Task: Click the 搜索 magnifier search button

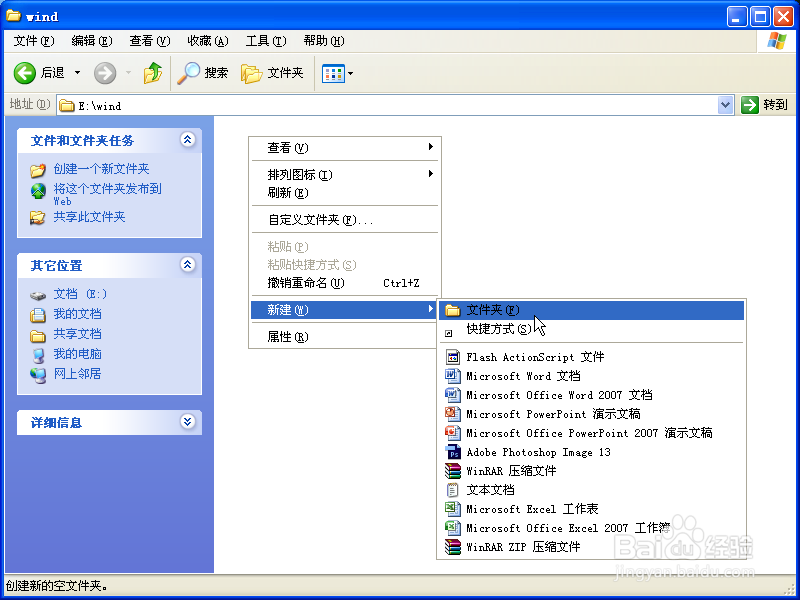Action: tap(203, 73)
